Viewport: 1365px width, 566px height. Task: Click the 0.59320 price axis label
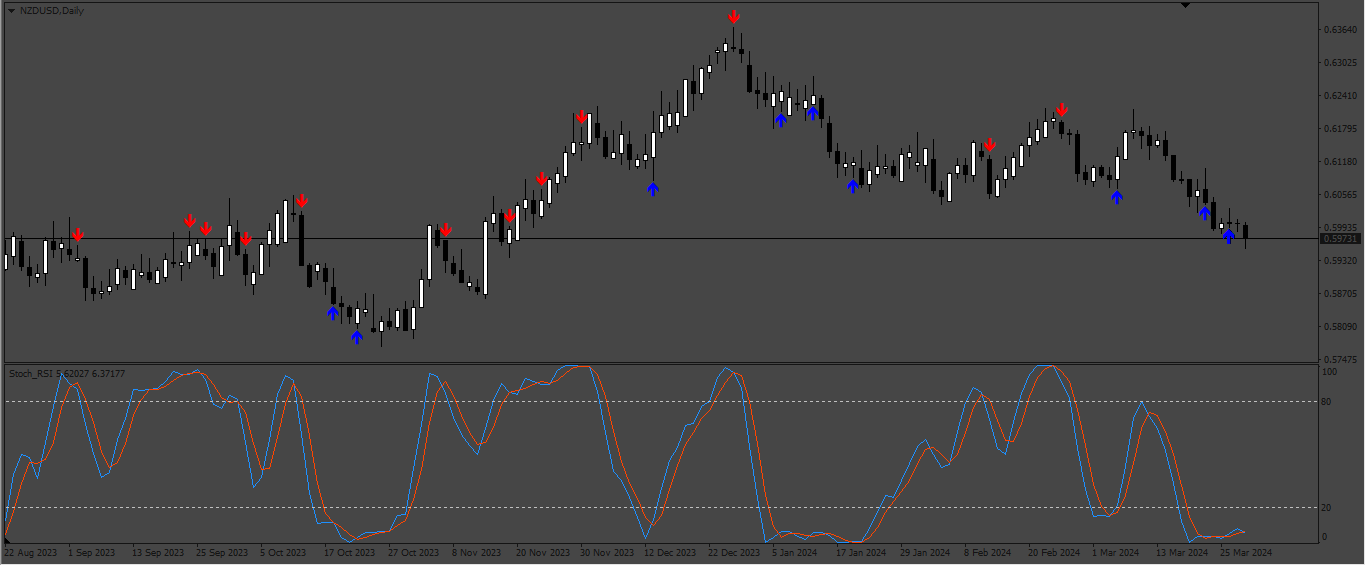tap(1340, 260)
